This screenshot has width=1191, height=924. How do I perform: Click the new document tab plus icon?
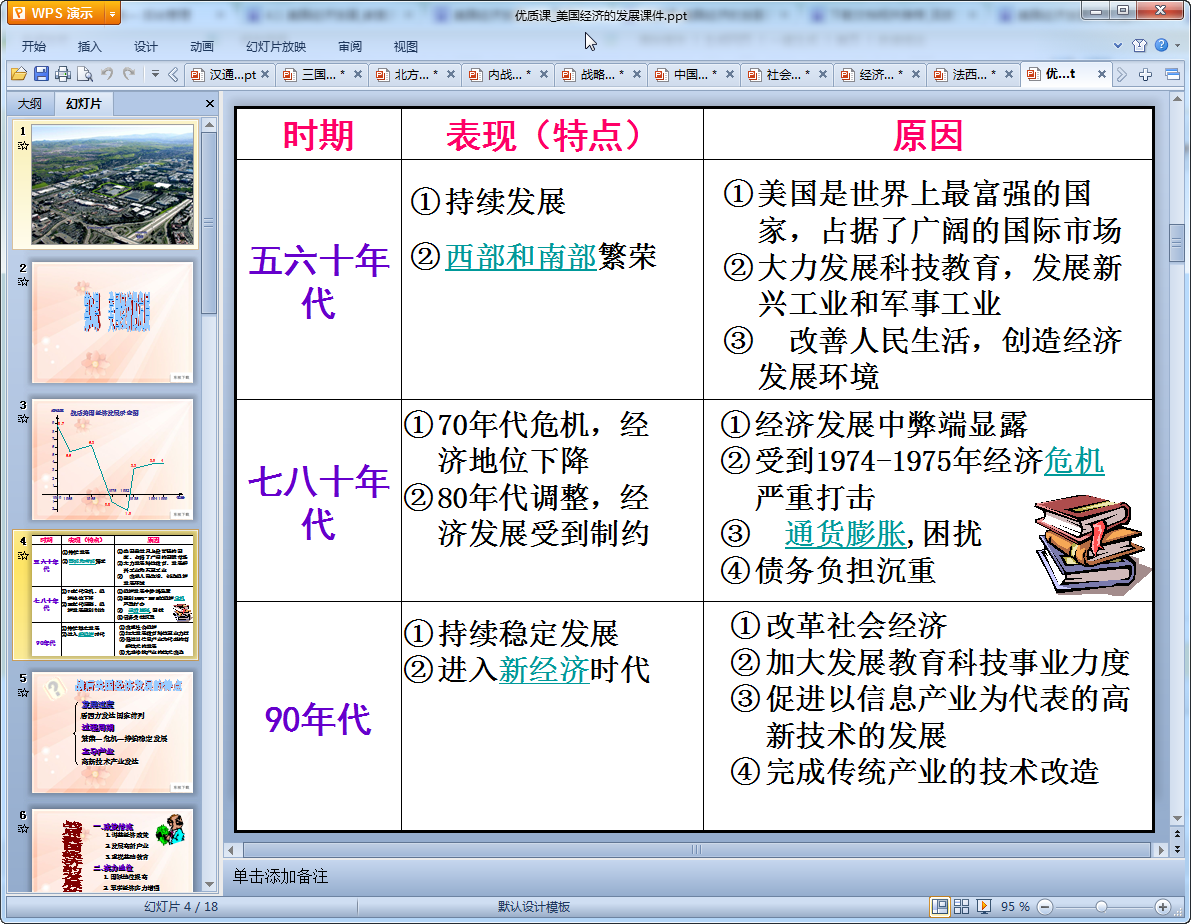(x=1145, y=74)
